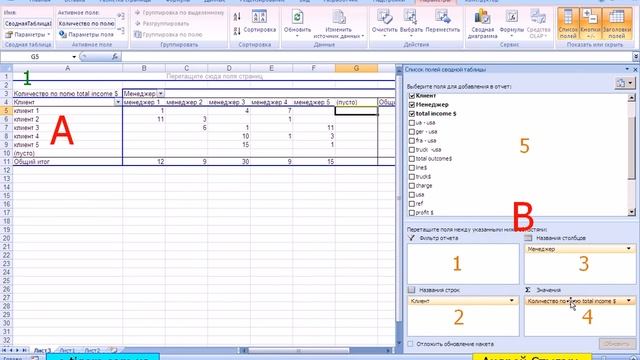Image resolution: width=640 pixels, height=360 pixels.
Task: Open the Формулы formulas icon
Action: 511,17
